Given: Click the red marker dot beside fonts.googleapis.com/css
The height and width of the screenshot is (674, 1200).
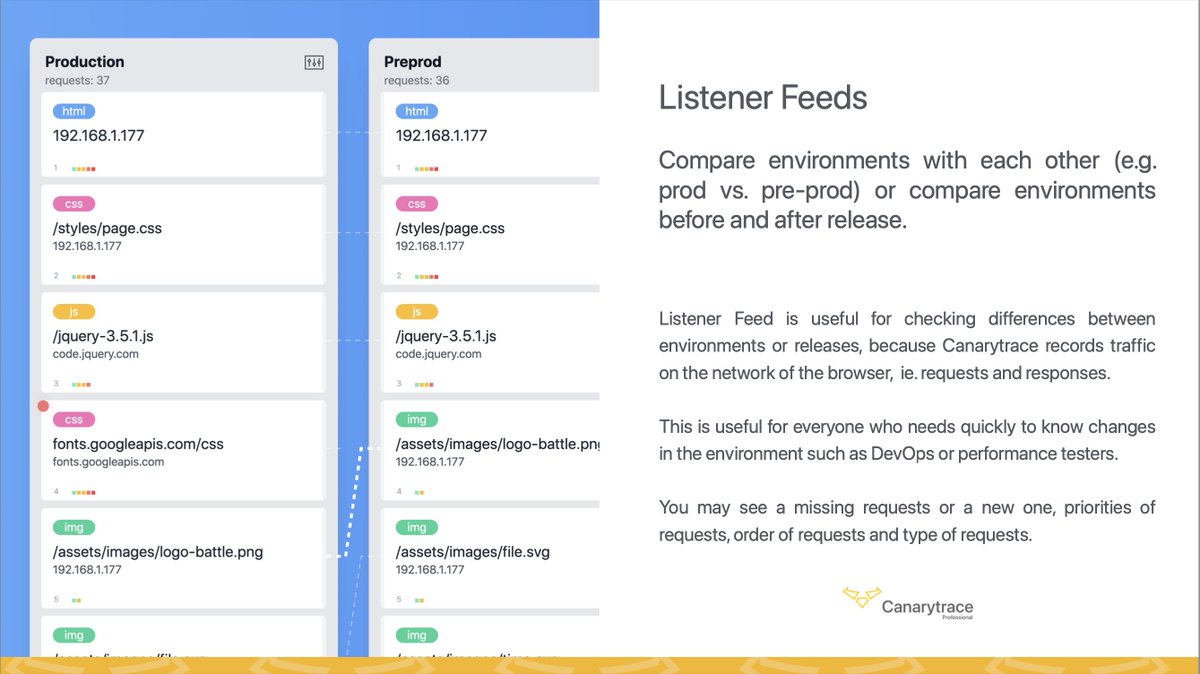Looking at the screenshot, I should click(x=43, y=406).
